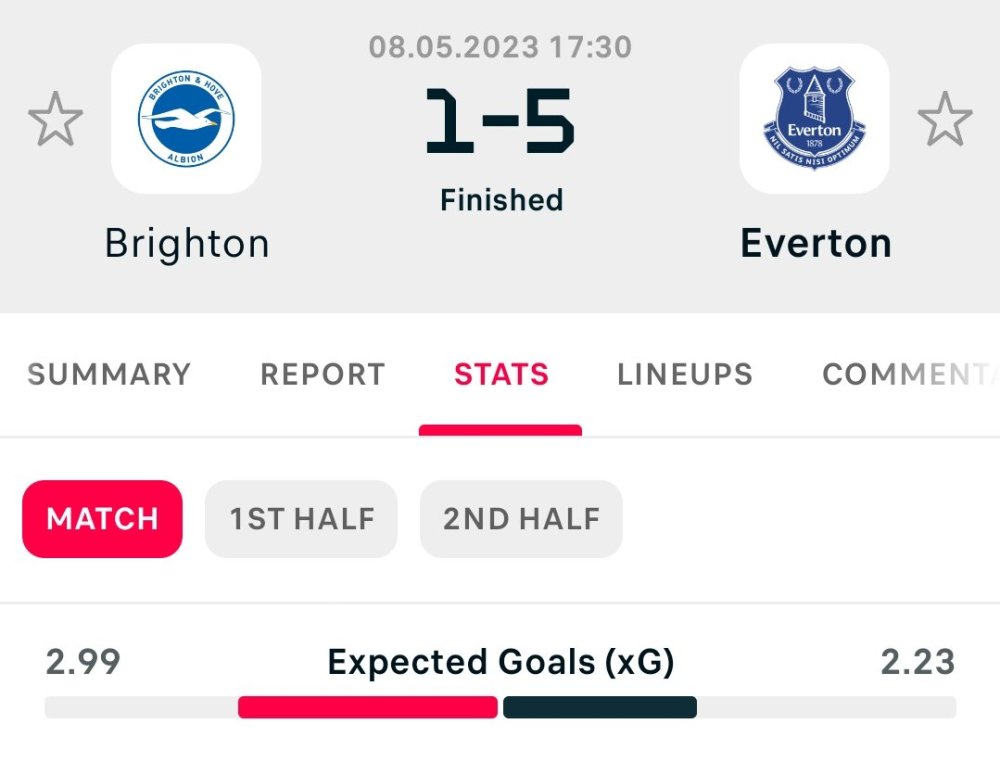Image resolution: width=1000 pixels, height=762 pixels.
Task: Select the Stats tab
Action: tap(501, 374)
